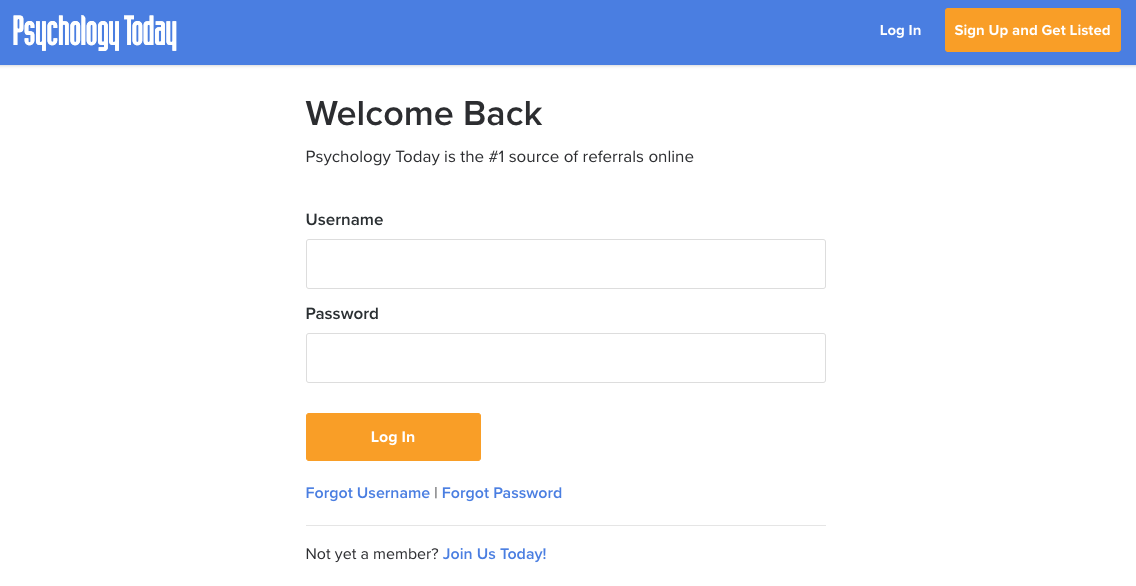This screenshot has height=586, width=1136.
Task: Select the word 'Psychology' in the header logo
Action: point(65,32)
